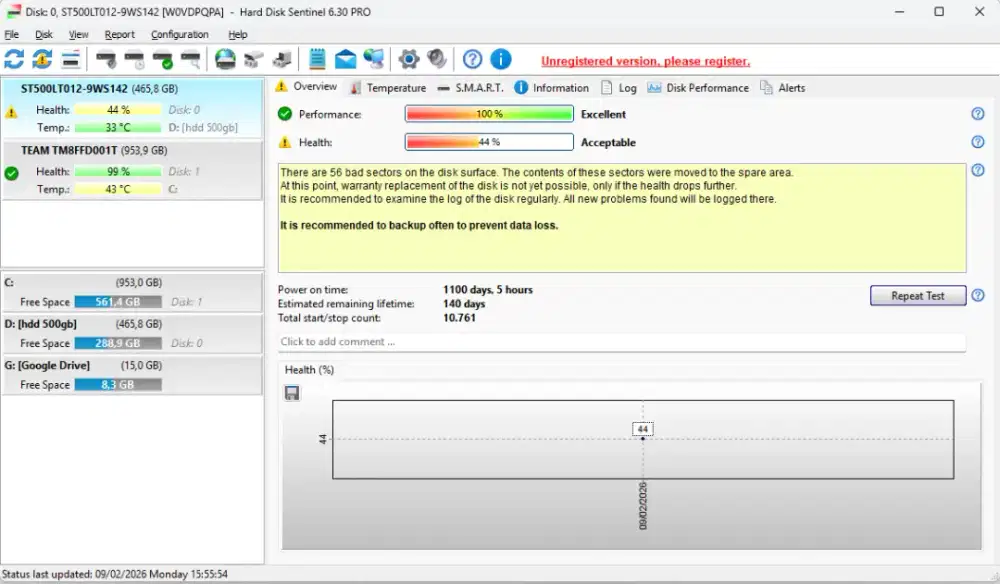This screenshot has height=584, width=1000.
Task: Click the help icon beside the Performance row
Action: [x=978, y=115]
